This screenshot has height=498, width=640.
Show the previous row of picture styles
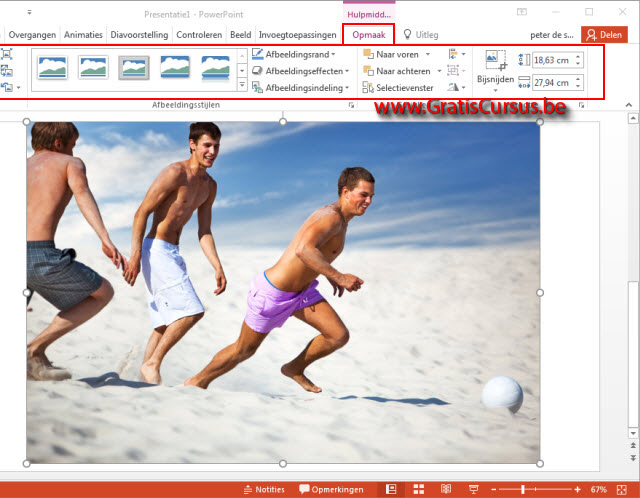click(242, 56)
